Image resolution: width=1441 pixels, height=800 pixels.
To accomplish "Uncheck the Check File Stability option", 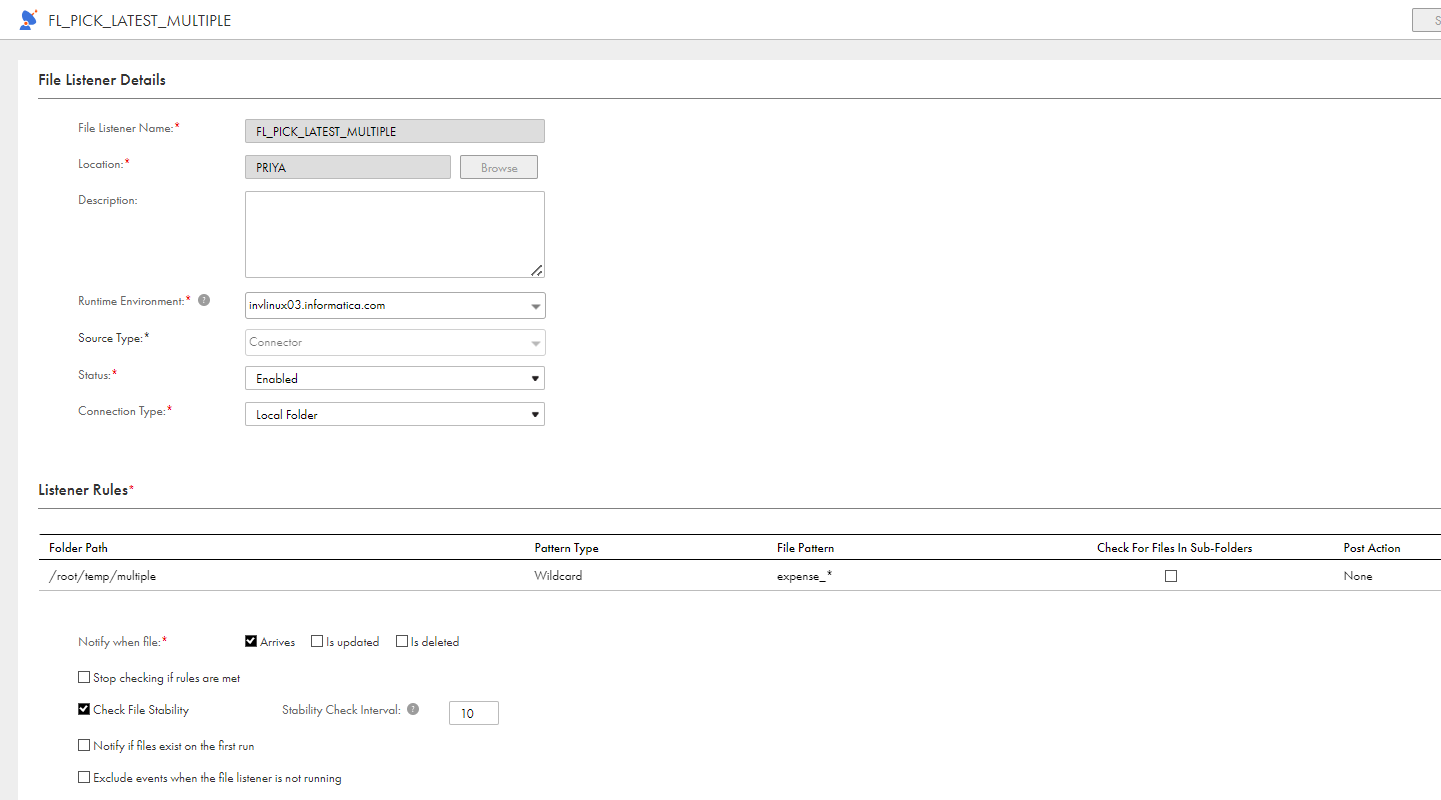I will pyautogui.click(x=84, y=709).
